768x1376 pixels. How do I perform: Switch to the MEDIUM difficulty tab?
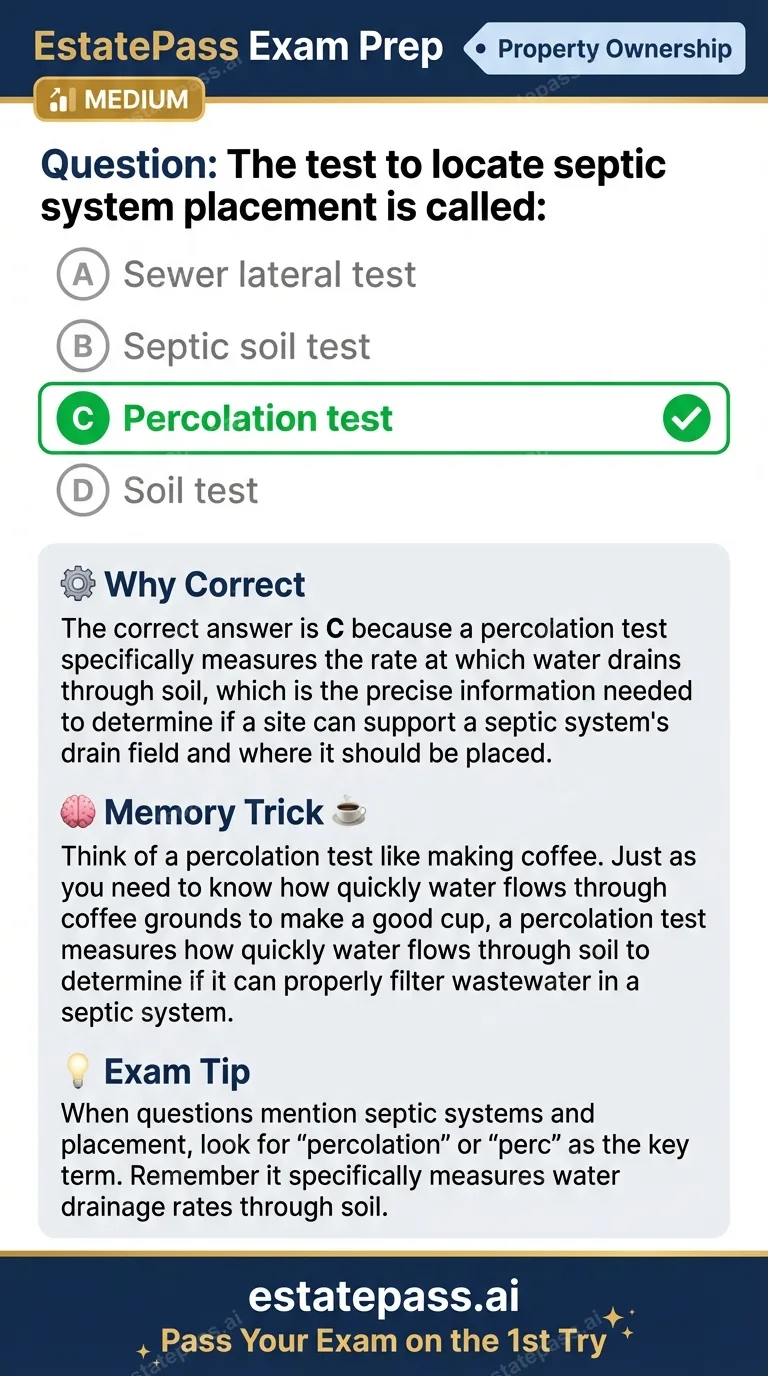click(x=118, y=100)
